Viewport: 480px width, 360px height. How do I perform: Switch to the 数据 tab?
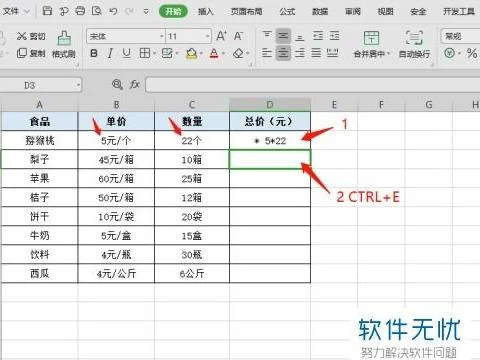coord(320,12)
